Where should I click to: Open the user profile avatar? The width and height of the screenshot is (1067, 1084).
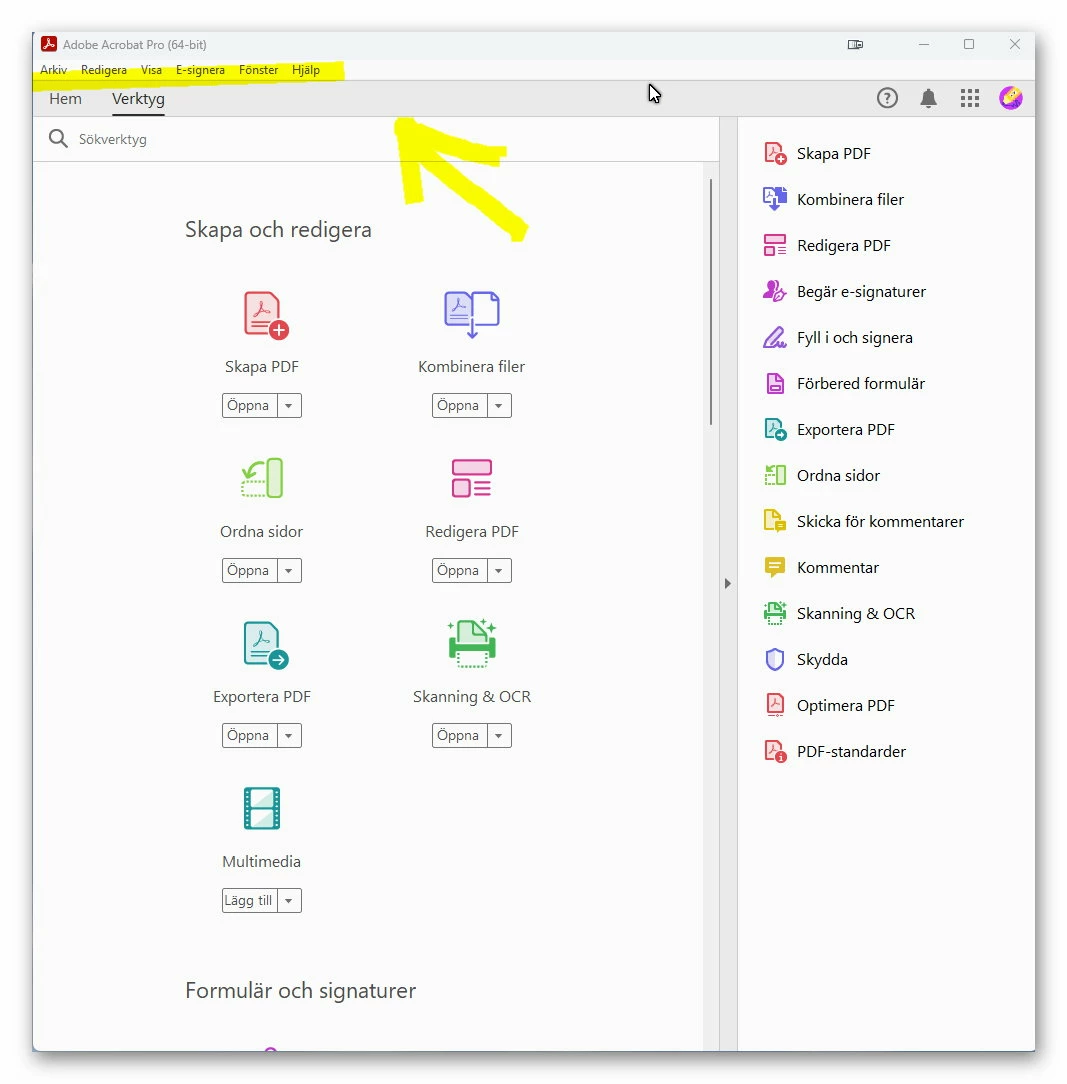(1011, 98)
